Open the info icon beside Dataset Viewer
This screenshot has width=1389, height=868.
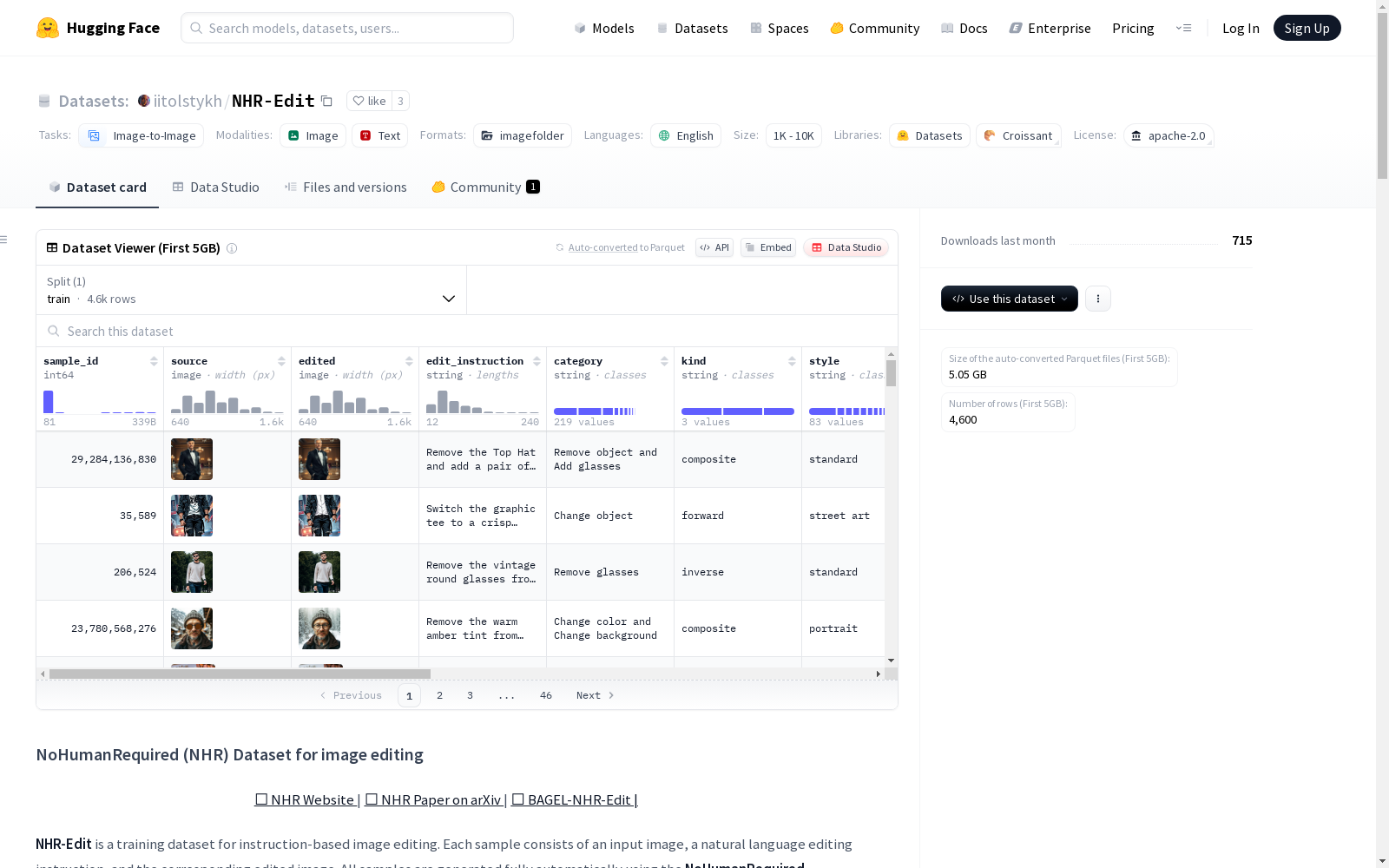click(x=232, y=248)
